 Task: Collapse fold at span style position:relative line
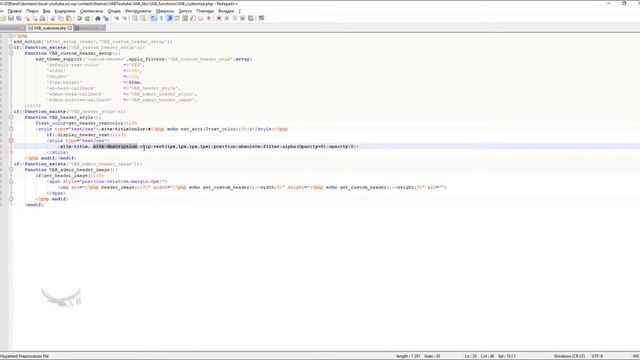pos(11,181)
